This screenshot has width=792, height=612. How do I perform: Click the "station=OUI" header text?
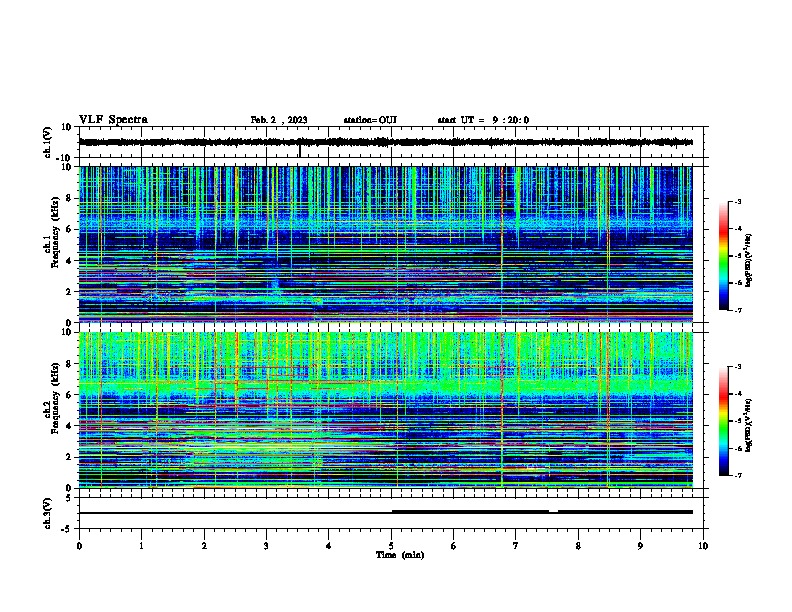pos(370,120)
